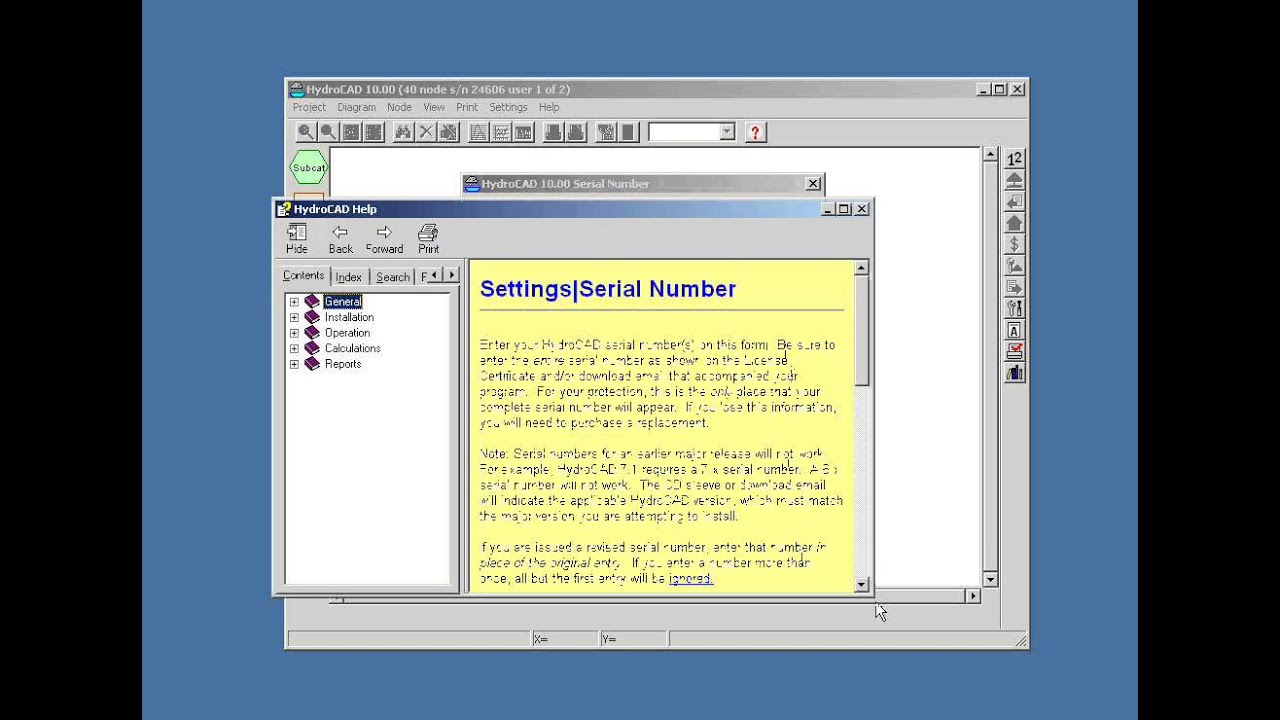Click the help page scrollbar down arrow
1280x720 pixels.
tap(862, 585)
